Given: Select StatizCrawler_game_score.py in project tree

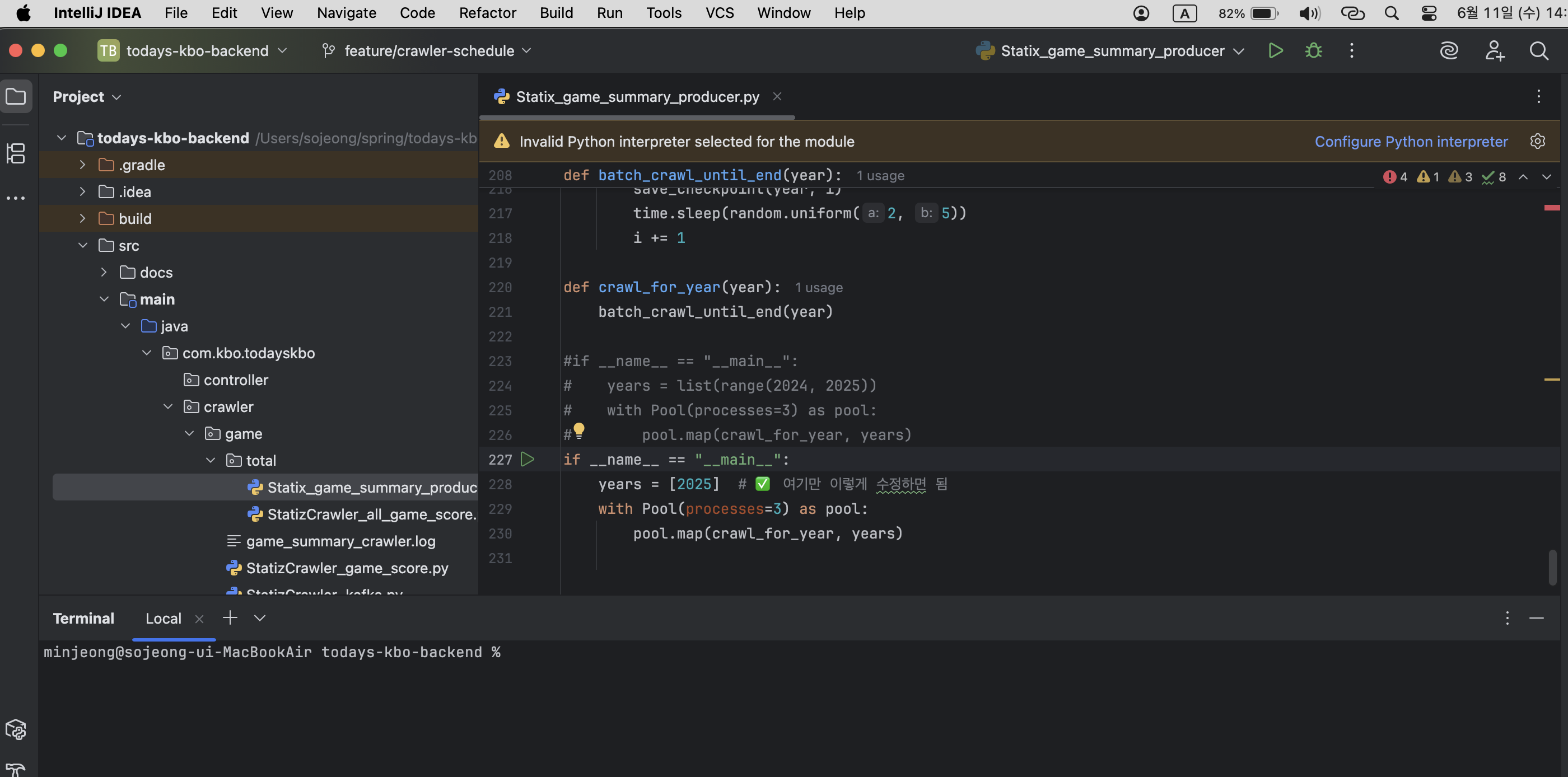Looking at the screenshot, I should 347,568.
